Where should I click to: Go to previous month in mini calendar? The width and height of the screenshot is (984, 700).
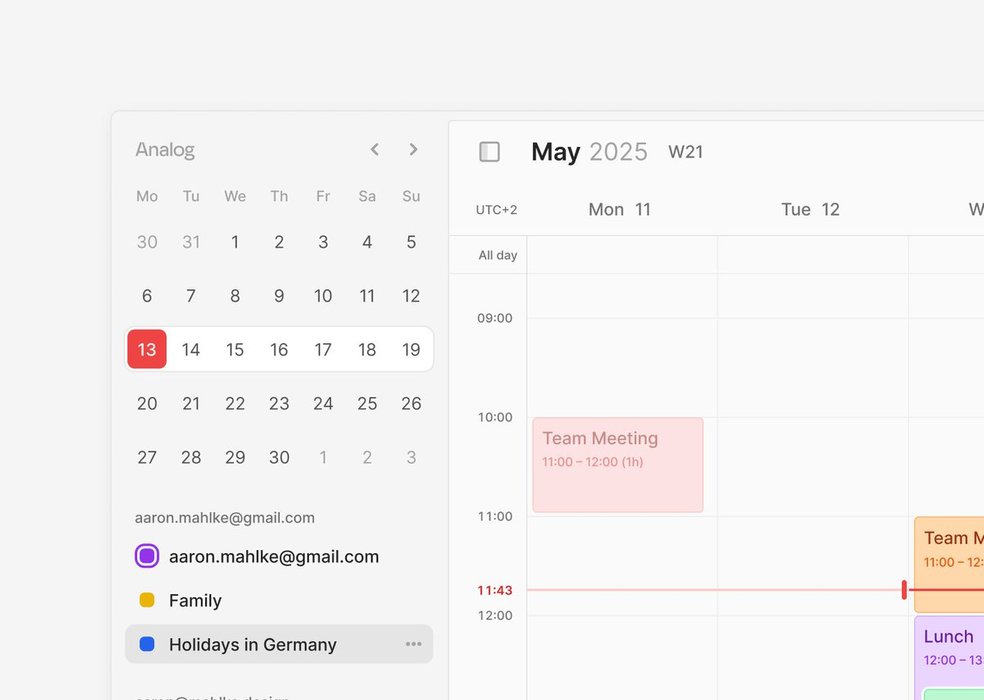coord(375,150)
